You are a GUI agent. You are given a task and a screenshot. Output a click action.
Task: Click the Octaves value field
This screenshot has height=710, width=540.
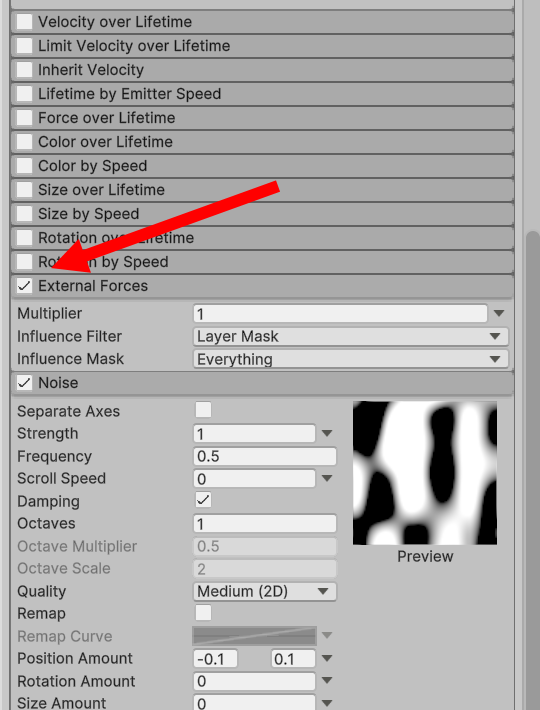(x=265, y=523)
